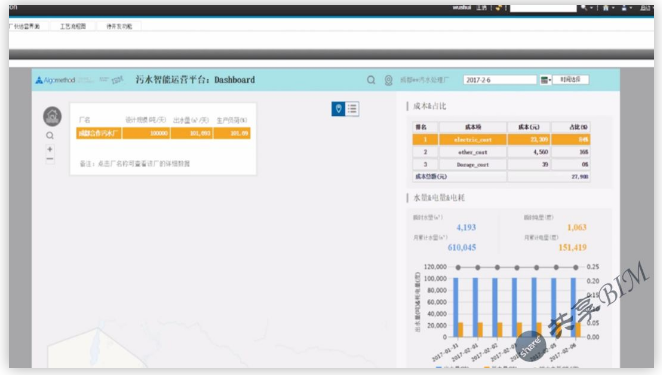Switch to list view toggle

352,109
